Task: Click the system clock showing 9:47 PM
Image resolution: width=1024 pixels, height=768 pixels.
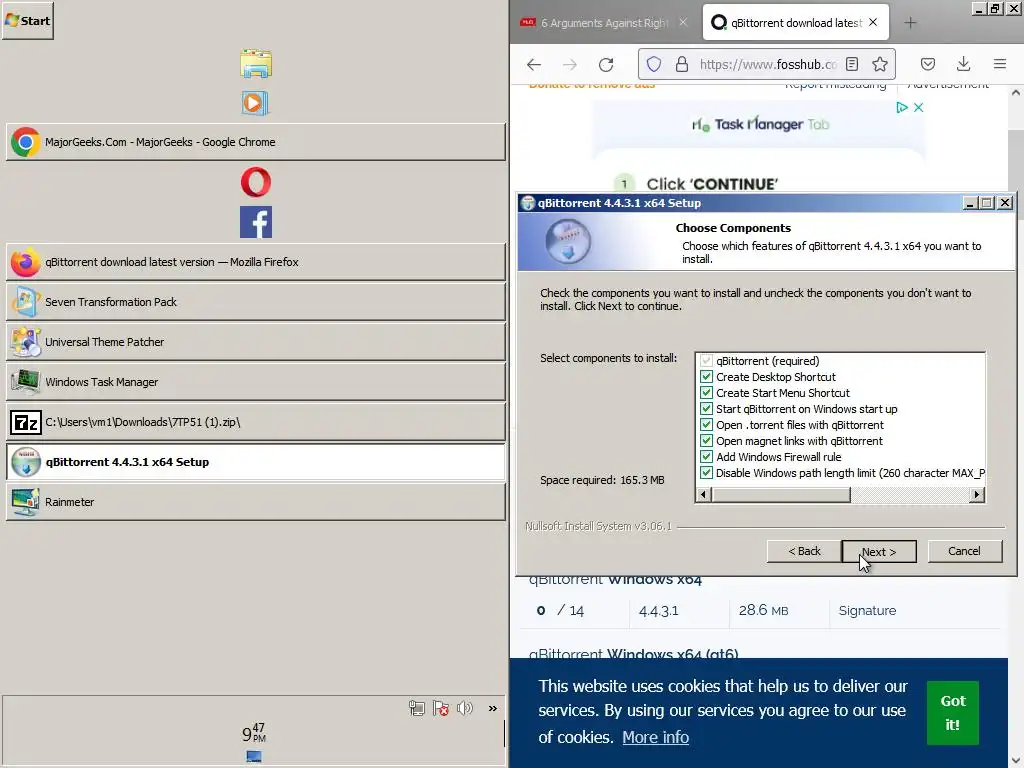Action: [254, 733]
